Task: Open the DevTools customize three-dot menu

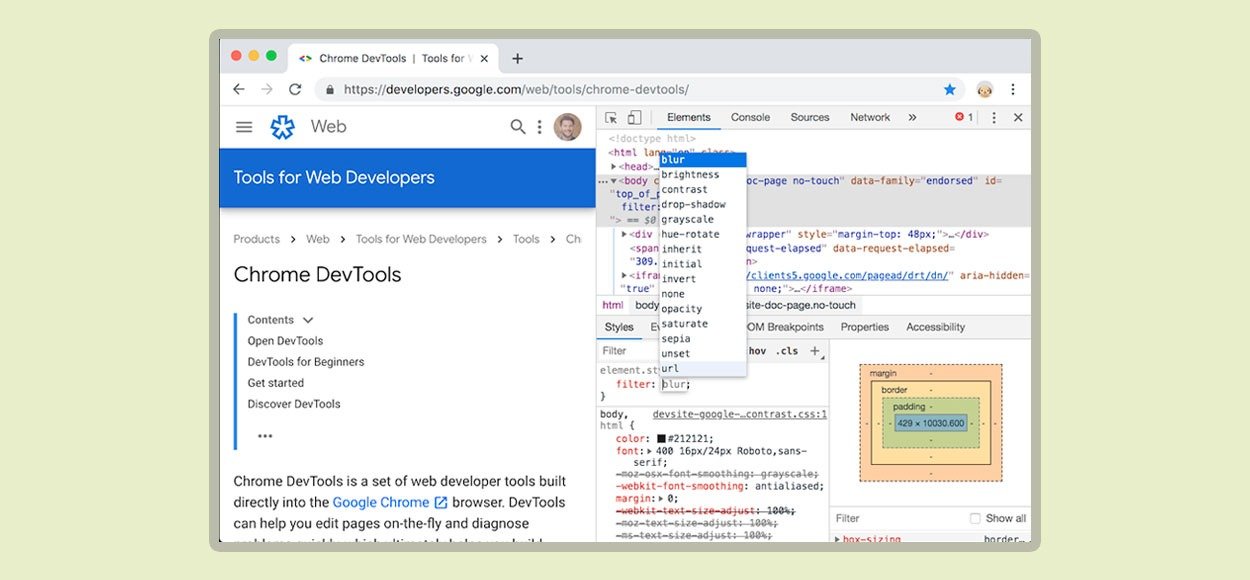Action: pyautogui.click(x=994, y=118)
